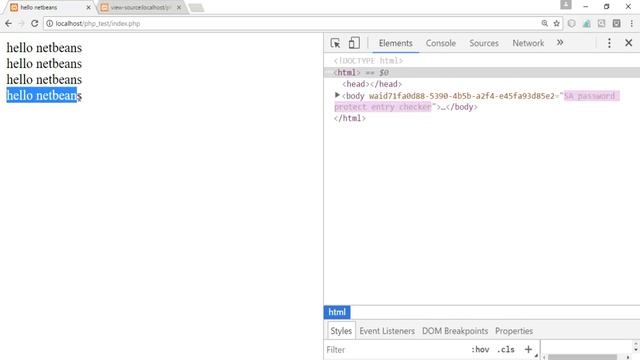This screenshot has width=640, height=360.
Task: Close the DevTools panel
Action: point(629,43)
